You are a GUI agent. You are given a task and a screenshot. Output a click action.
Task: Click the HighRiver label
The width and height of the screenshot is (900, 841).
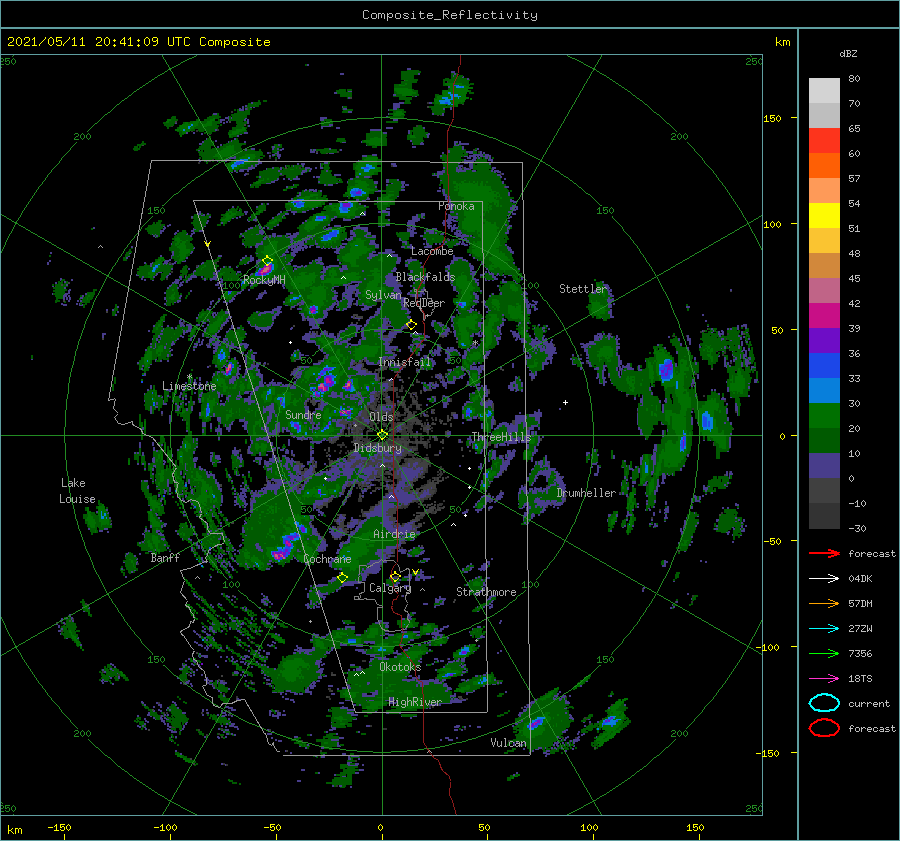(x=415, y=702)
